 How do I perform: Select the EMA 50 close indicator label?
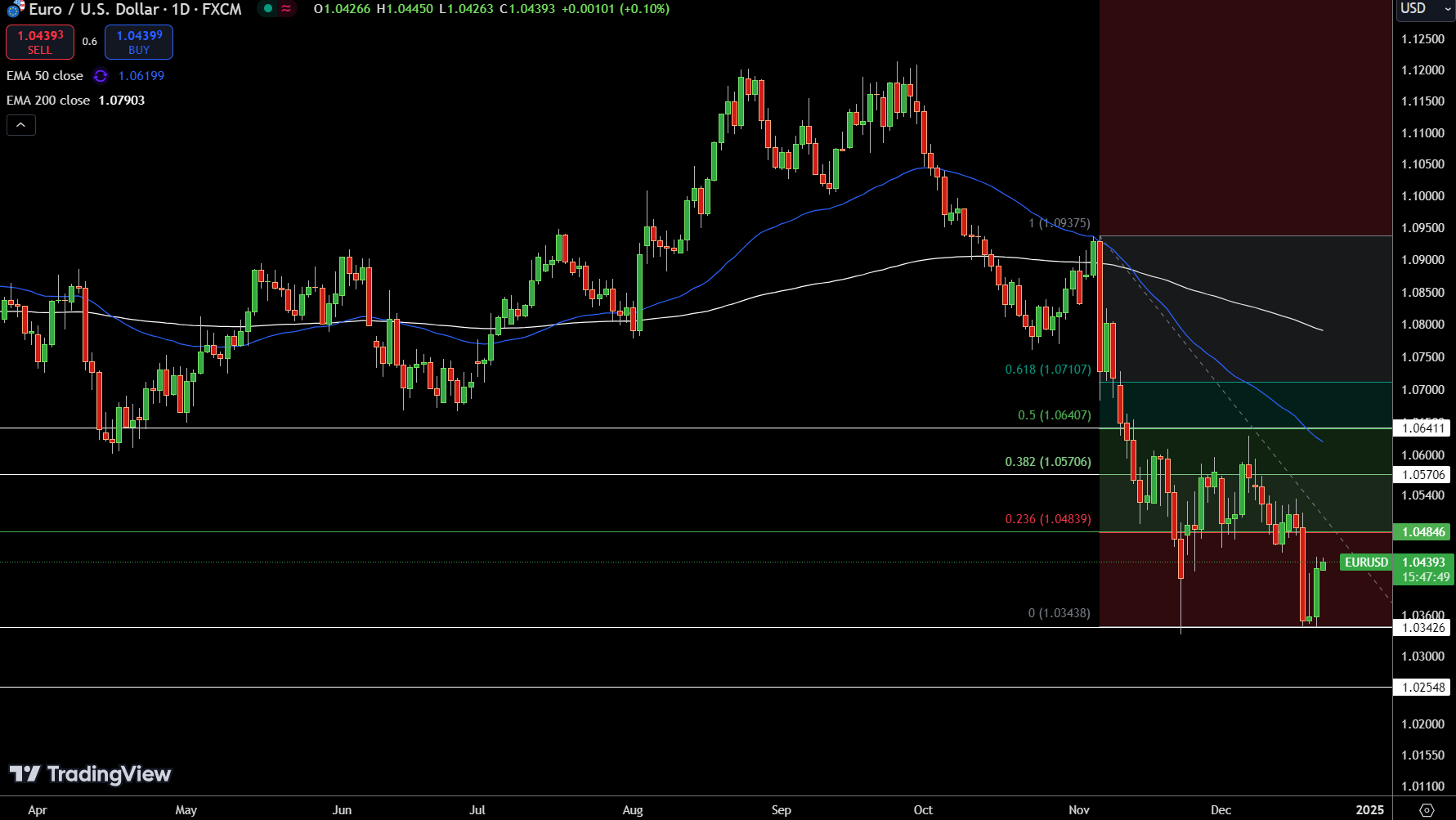(x=45, y=76)
